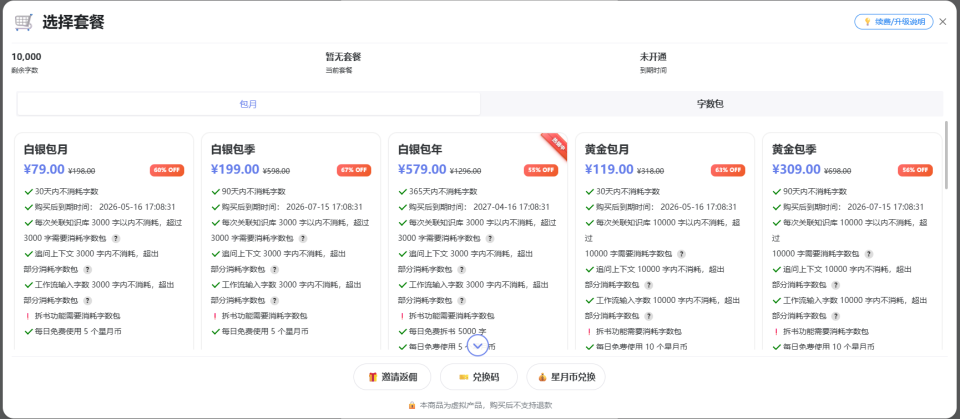Image resolution: width=960 pixels, height=419 pixels.
Task: Select the 黄金包月 plan title
Action: pos(607,149)
